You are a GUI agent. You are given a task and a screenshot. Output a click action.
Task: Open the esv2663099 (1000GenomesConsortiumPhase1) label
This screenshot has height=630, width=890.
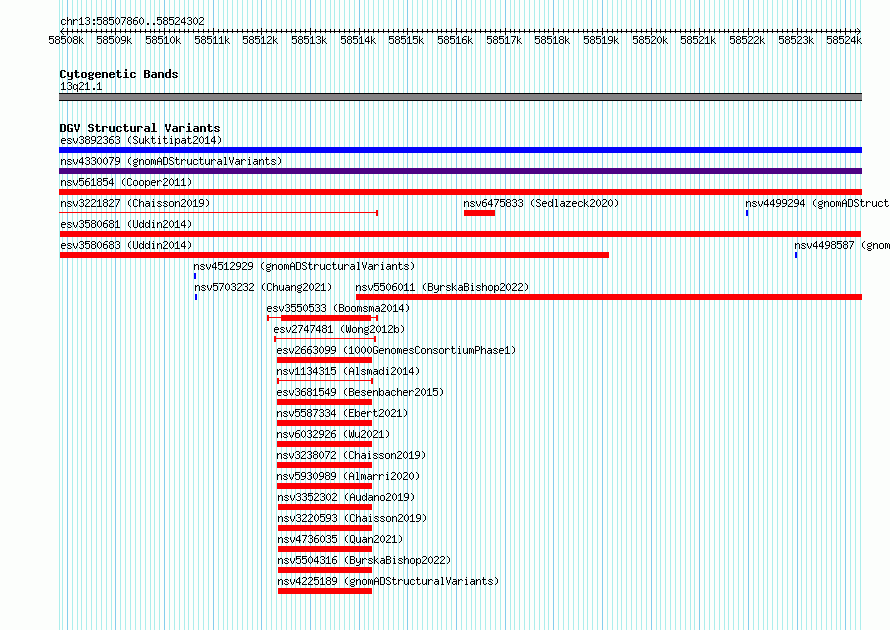396,350
